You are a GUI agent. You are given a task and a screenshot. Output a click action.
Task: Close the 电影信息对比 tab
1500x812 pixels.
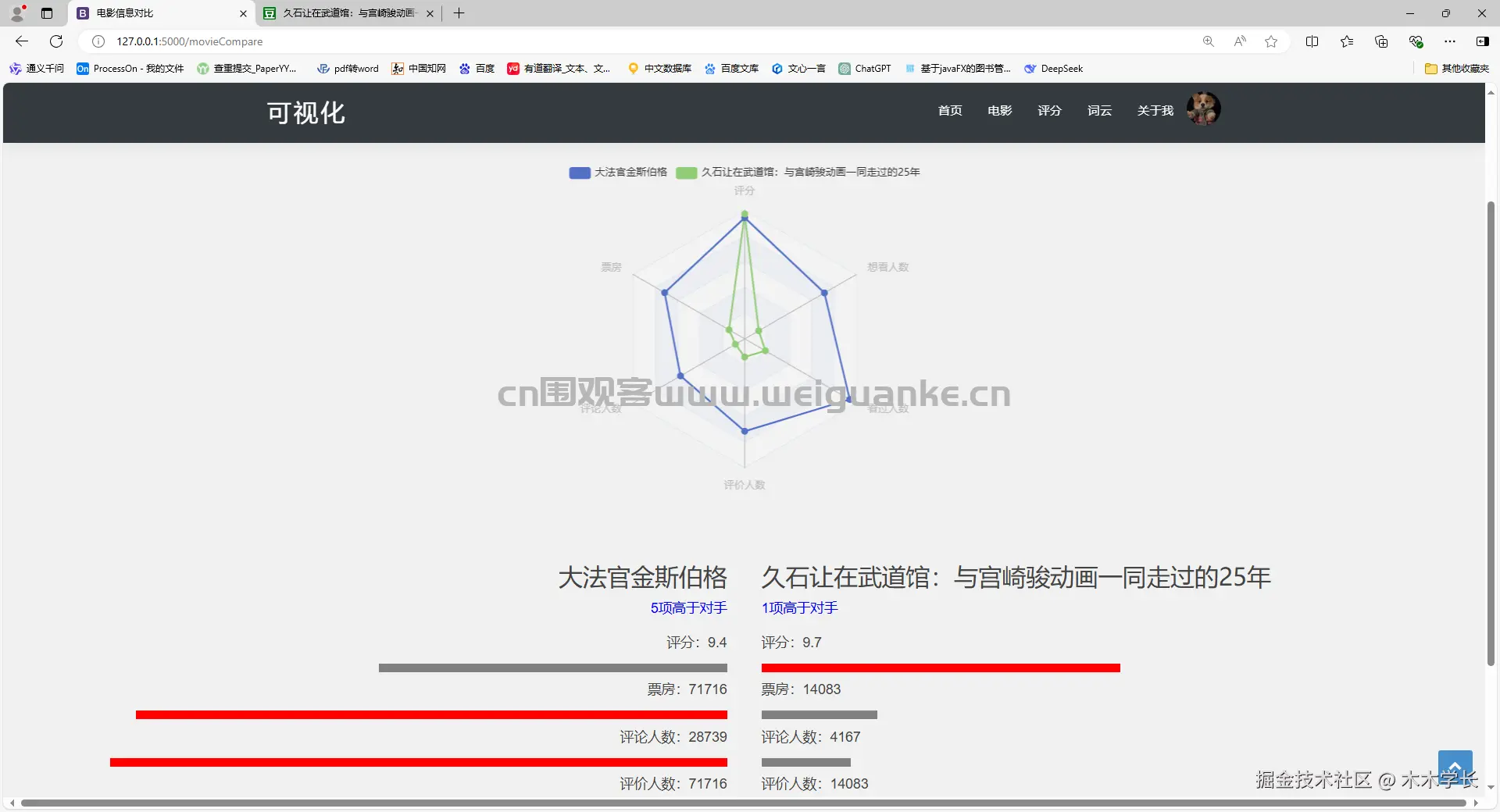(x=243, y=13)
